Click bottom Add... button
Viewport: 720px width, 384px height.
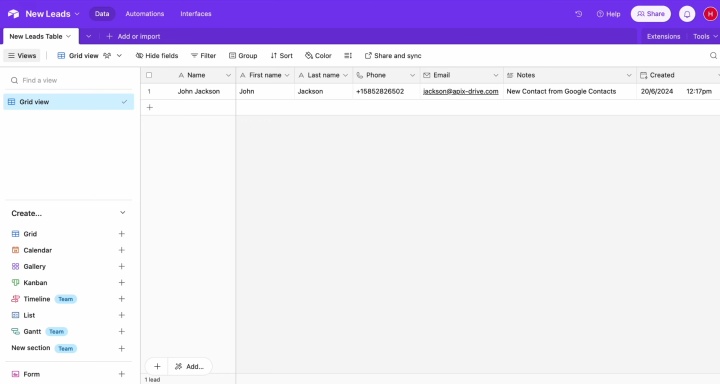tap(189, 367)
